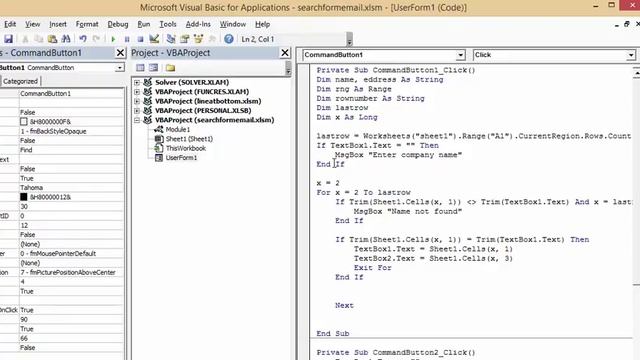Undo the last edit via toolbar
Image resolution: width=640 pixels, height=360 pixels.
[x=83, y=39]
